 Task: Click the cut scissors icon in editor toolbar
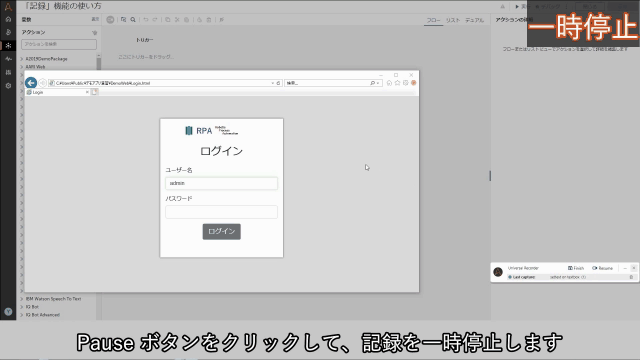click(177, 20)
